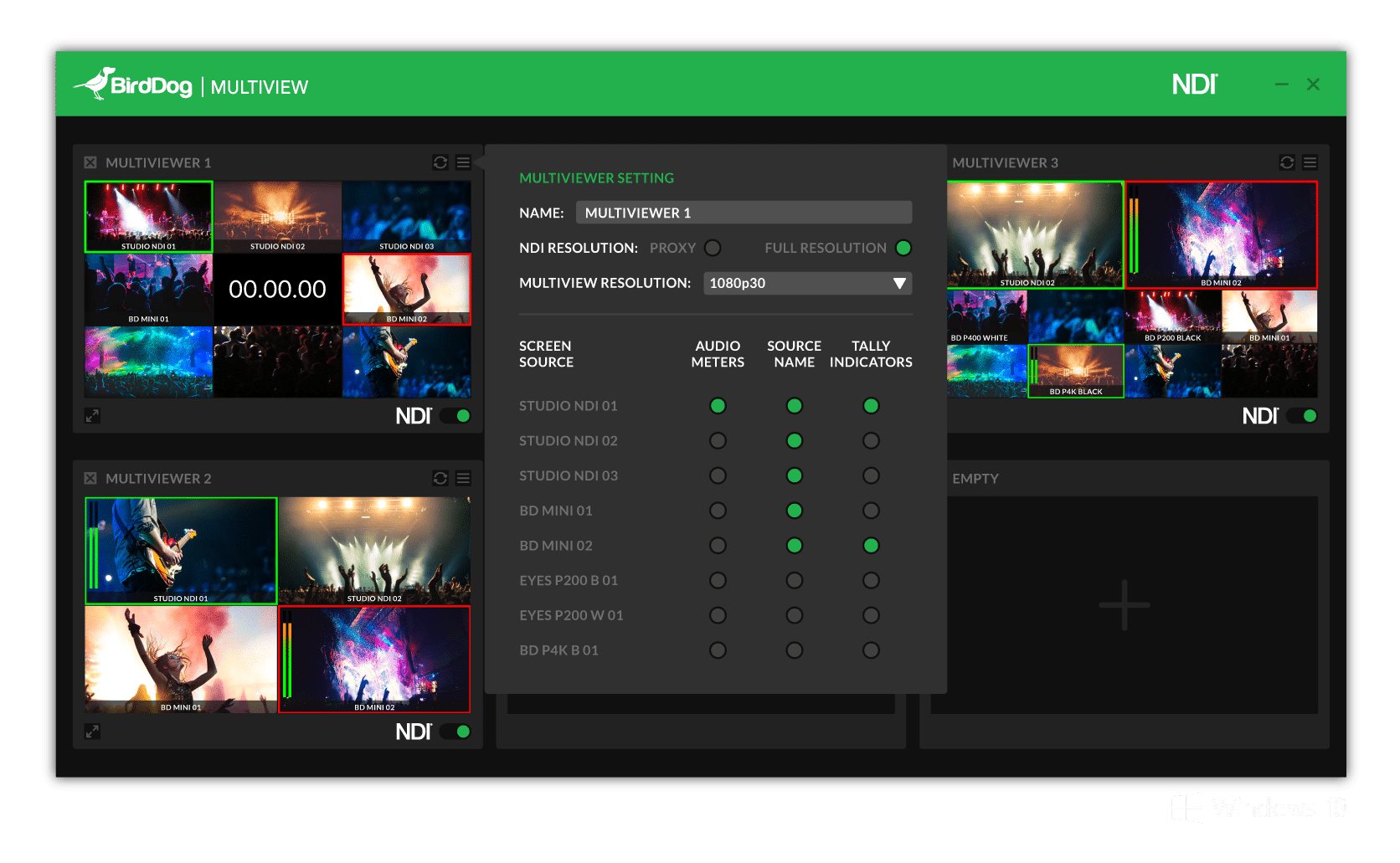Select STUDIO NDI 03 tile in Multiviewer 1
The image size is (1400, 863).
click(x=407, y=217)
